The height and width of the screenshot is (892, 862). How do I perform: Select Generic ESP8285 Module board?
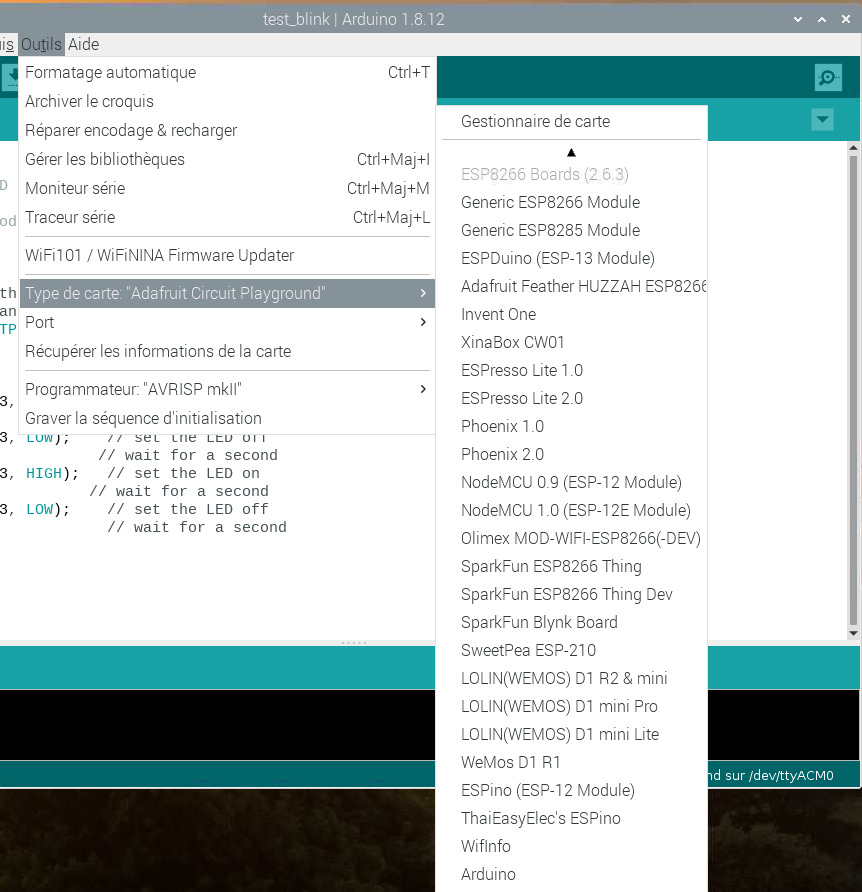571,230
